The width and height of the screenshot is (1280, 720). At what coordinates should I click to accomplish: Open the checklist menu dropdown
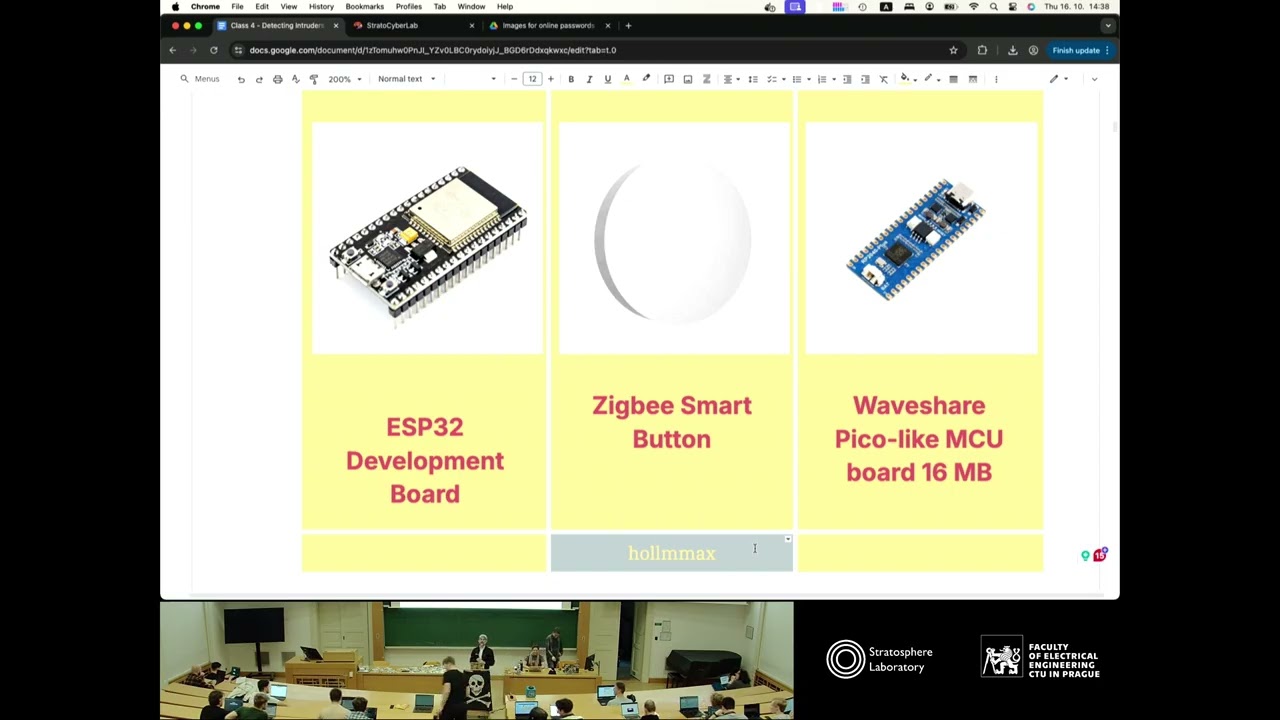click(x=775, y=79)
